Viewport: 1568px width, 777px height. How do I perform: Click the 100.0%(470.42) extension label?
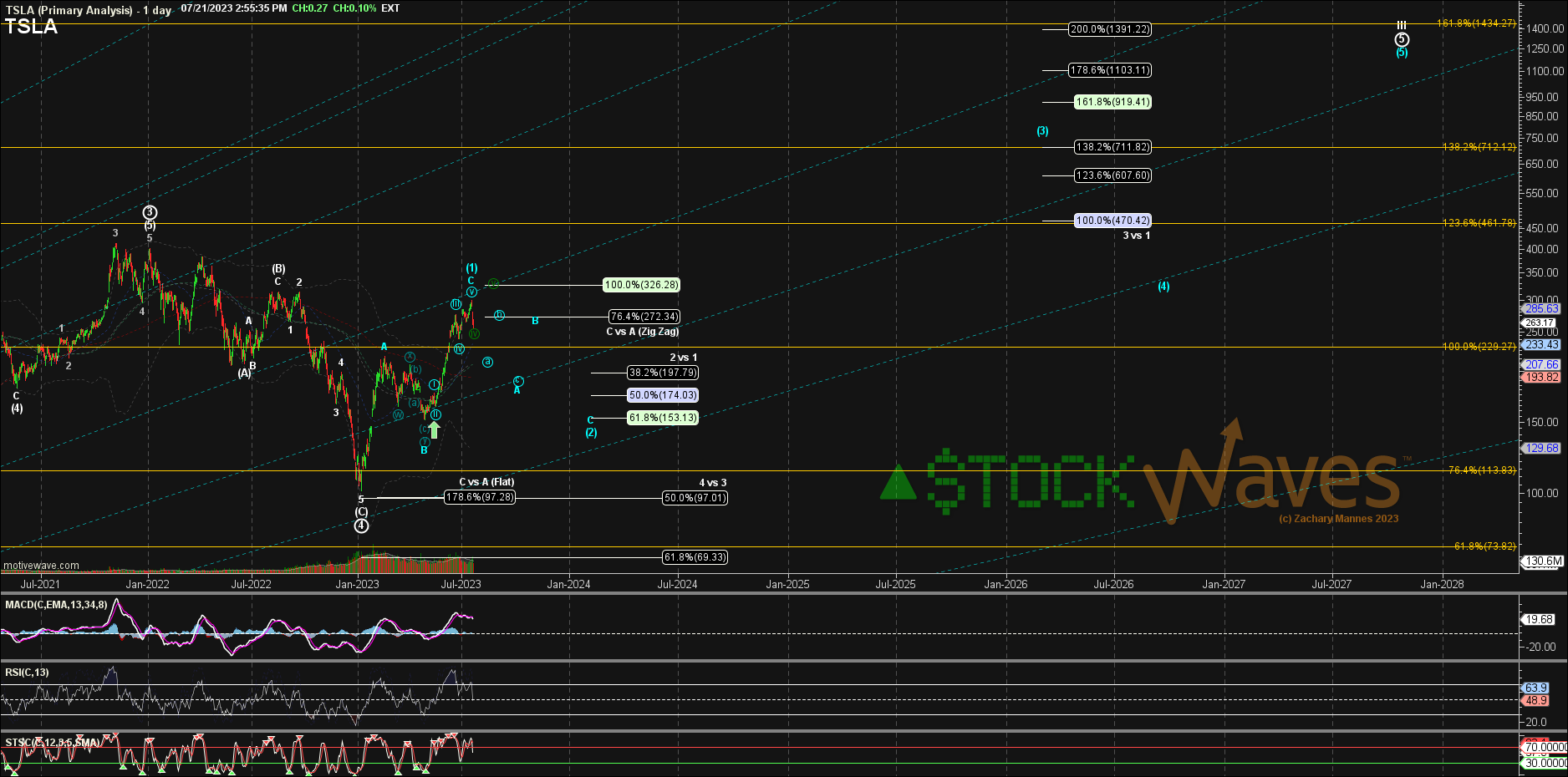pyautogui.click(x=1112, y=221)
